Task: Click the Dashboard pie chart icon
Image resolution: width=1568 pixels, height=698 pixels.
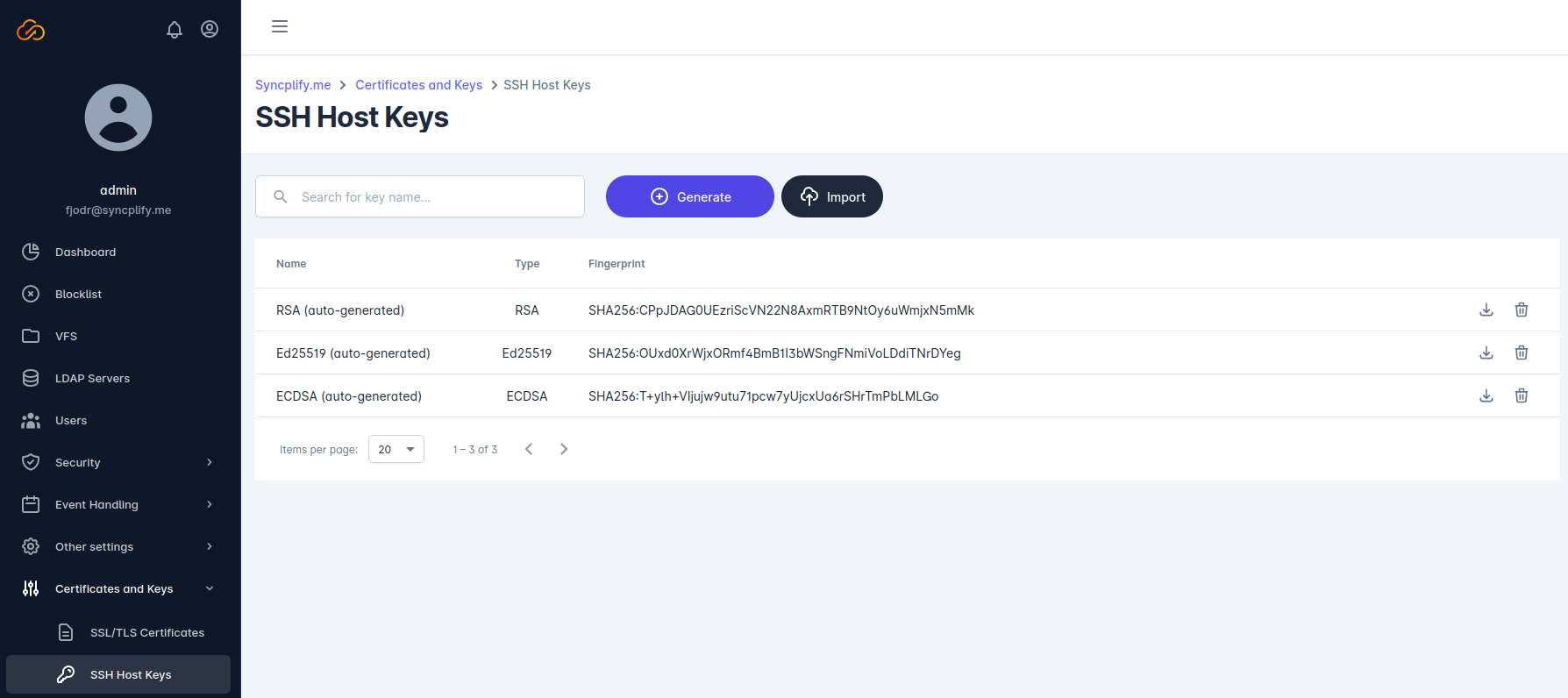Action: click(x=31, y=252)
